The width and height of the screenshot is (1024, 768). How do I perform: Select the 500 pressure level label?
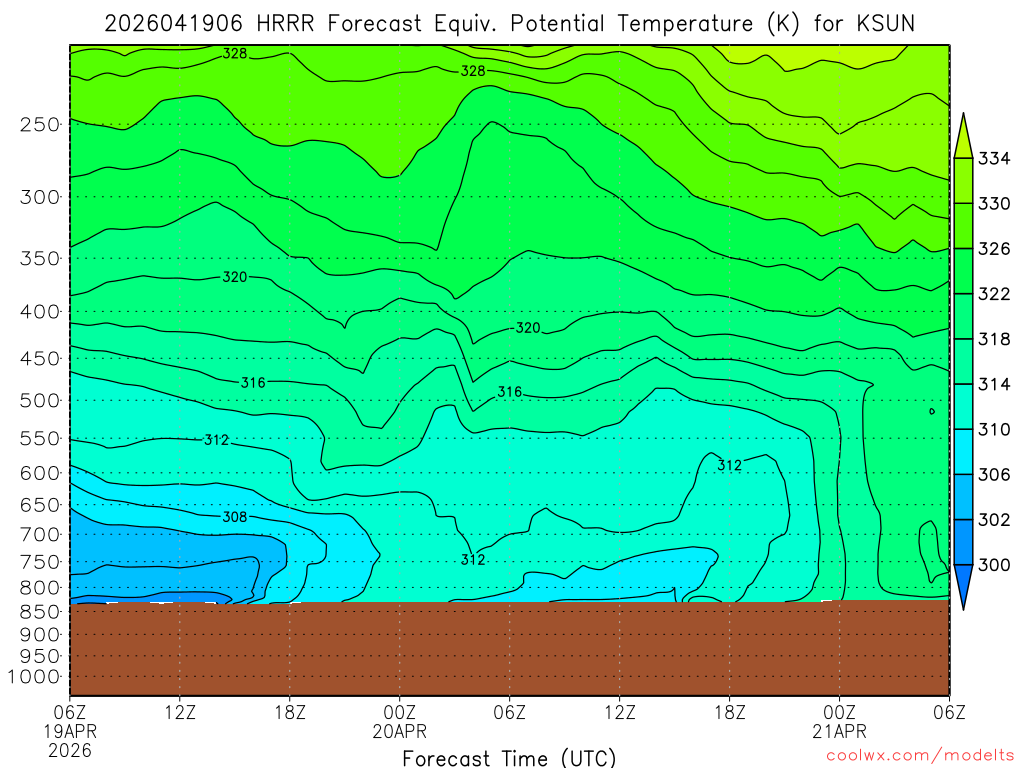[40, 400]
